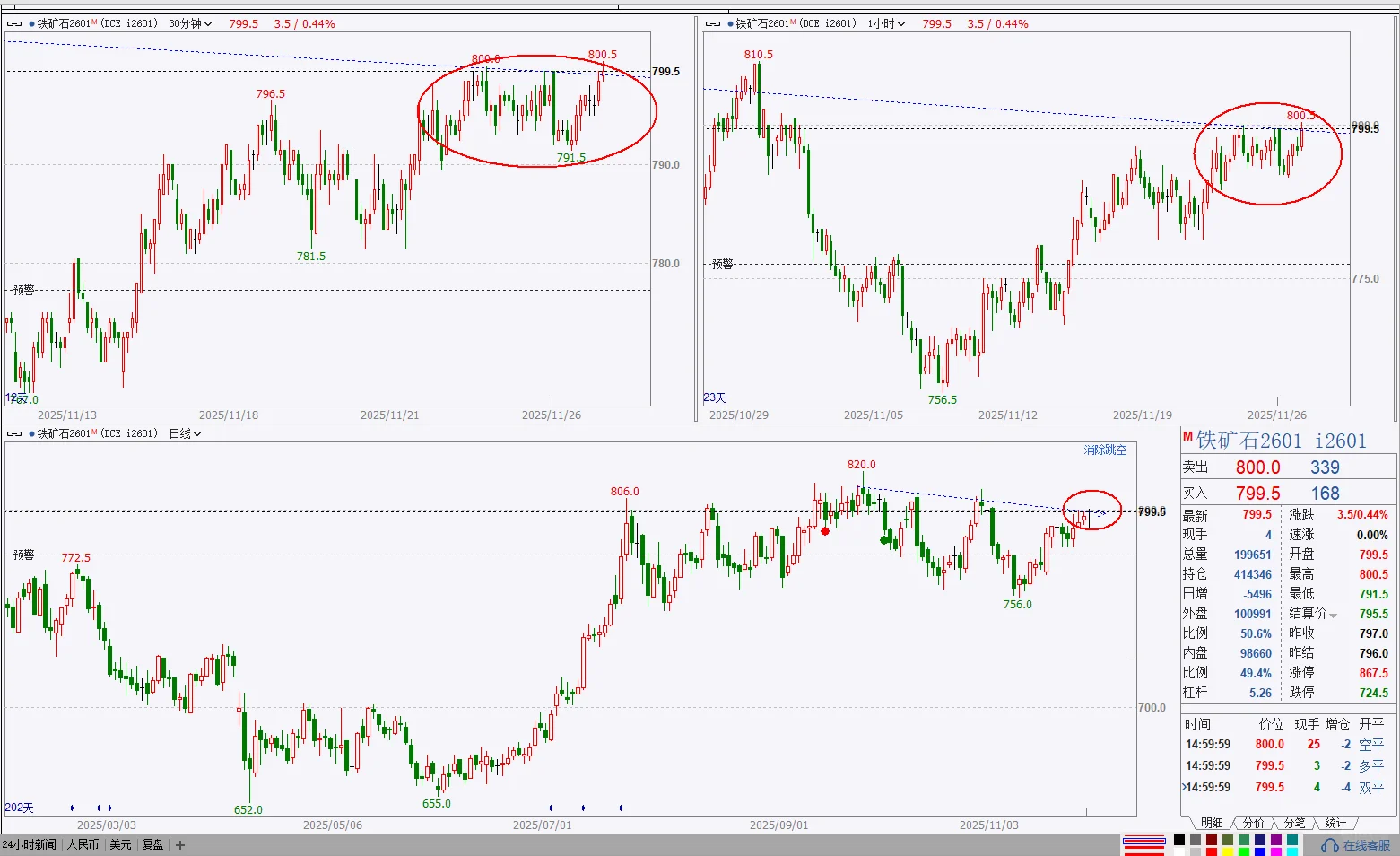
Task: Click the leftmost diamond marker under the daily chart
Action: pos(72,808)
